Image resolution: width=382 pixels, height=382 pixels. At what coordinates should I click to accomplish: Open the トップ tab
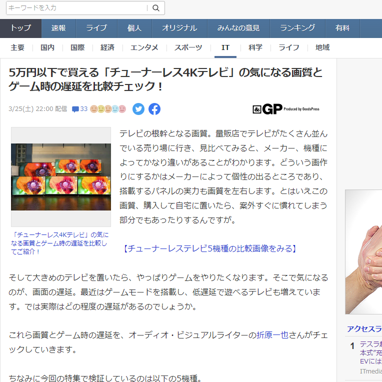pos(21,28)
